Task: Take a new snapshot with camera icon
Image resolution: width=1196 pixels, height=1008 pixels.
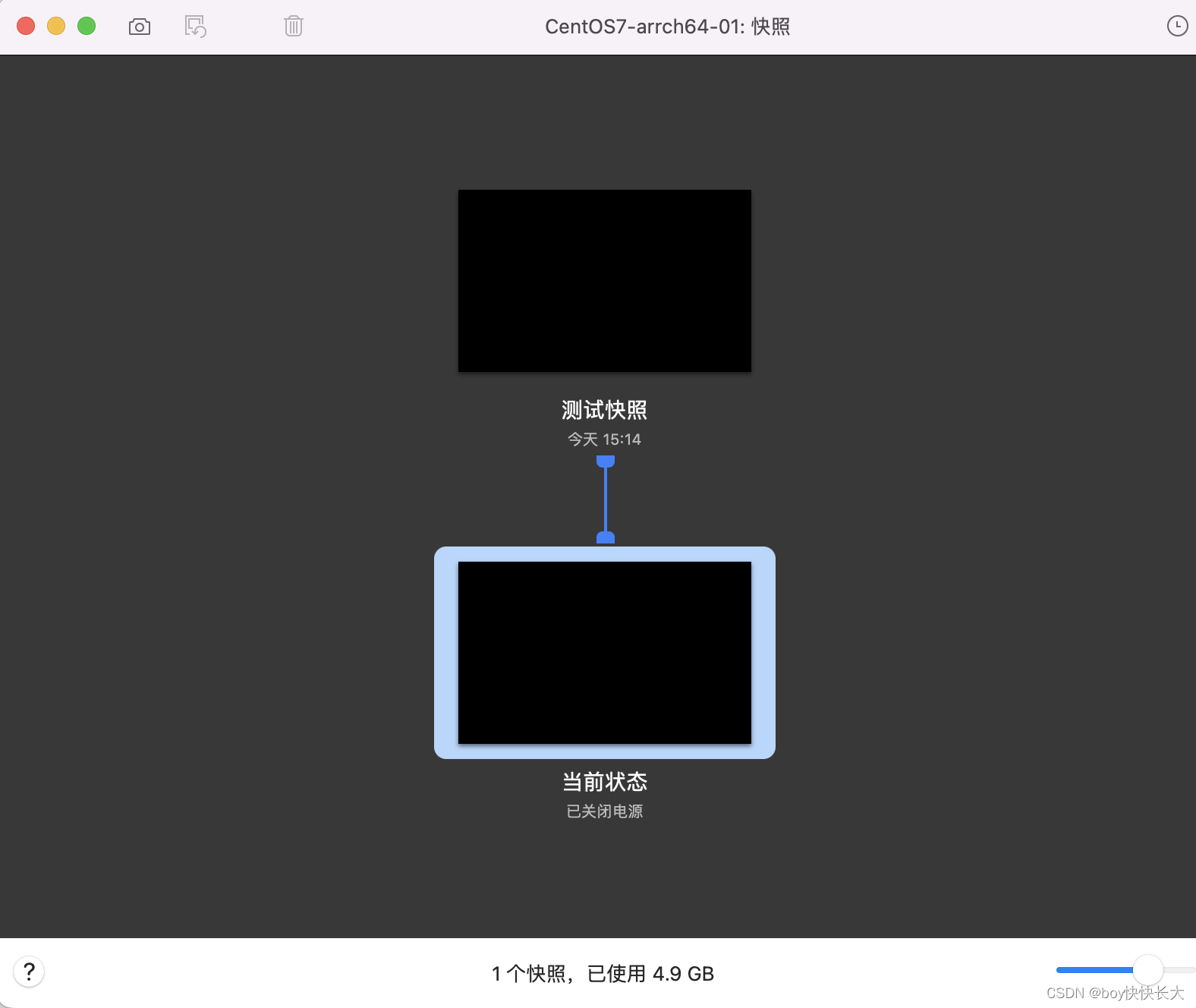Action: click(140, 27)
